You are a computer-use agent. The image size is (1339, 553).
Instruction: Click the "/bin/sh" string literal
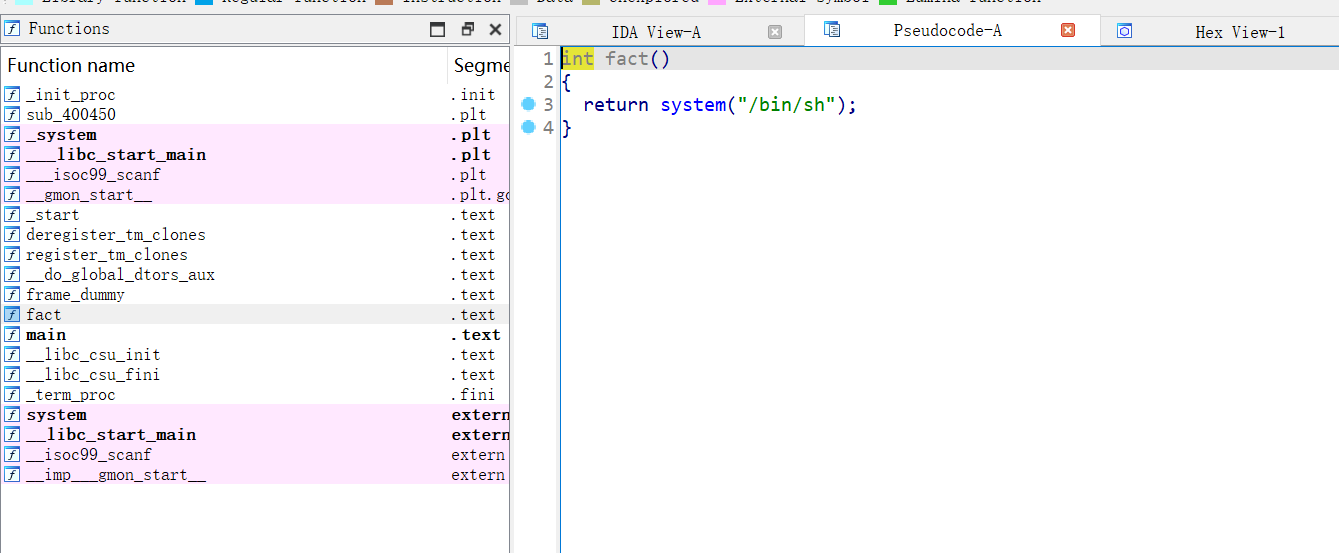(785, 104)
